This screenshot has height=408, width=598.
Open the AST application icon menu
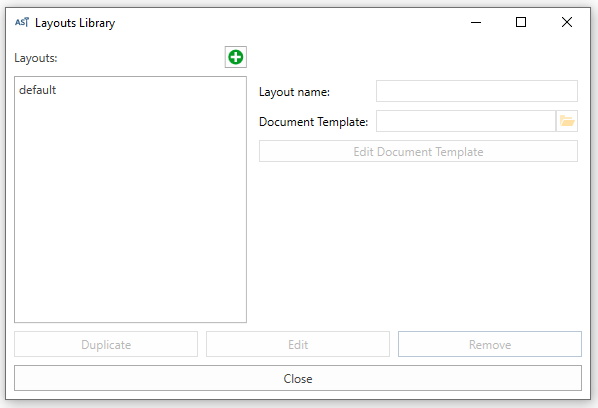click(22, 22)
